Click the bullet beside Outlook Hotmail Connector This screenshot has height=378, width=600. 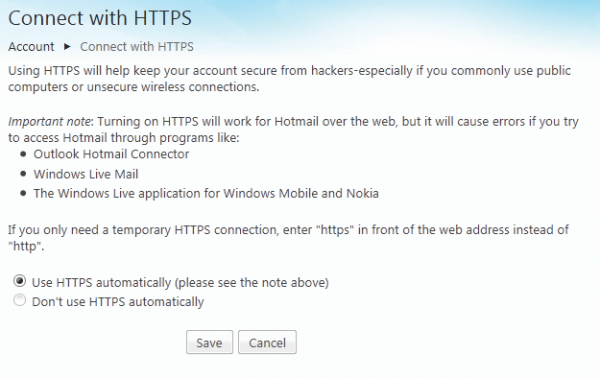coord(23,154)
